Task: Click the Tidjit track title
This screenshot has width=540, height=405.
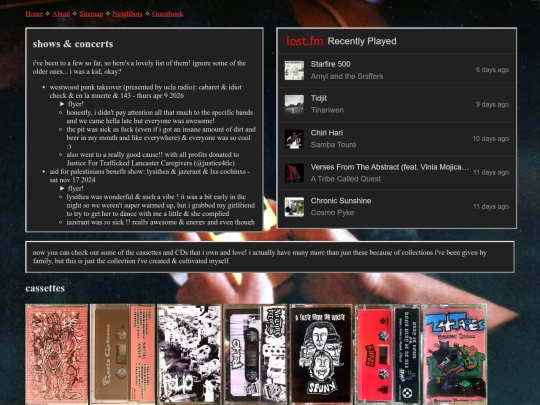Action: pyautogui.click(x=319, y=98)
